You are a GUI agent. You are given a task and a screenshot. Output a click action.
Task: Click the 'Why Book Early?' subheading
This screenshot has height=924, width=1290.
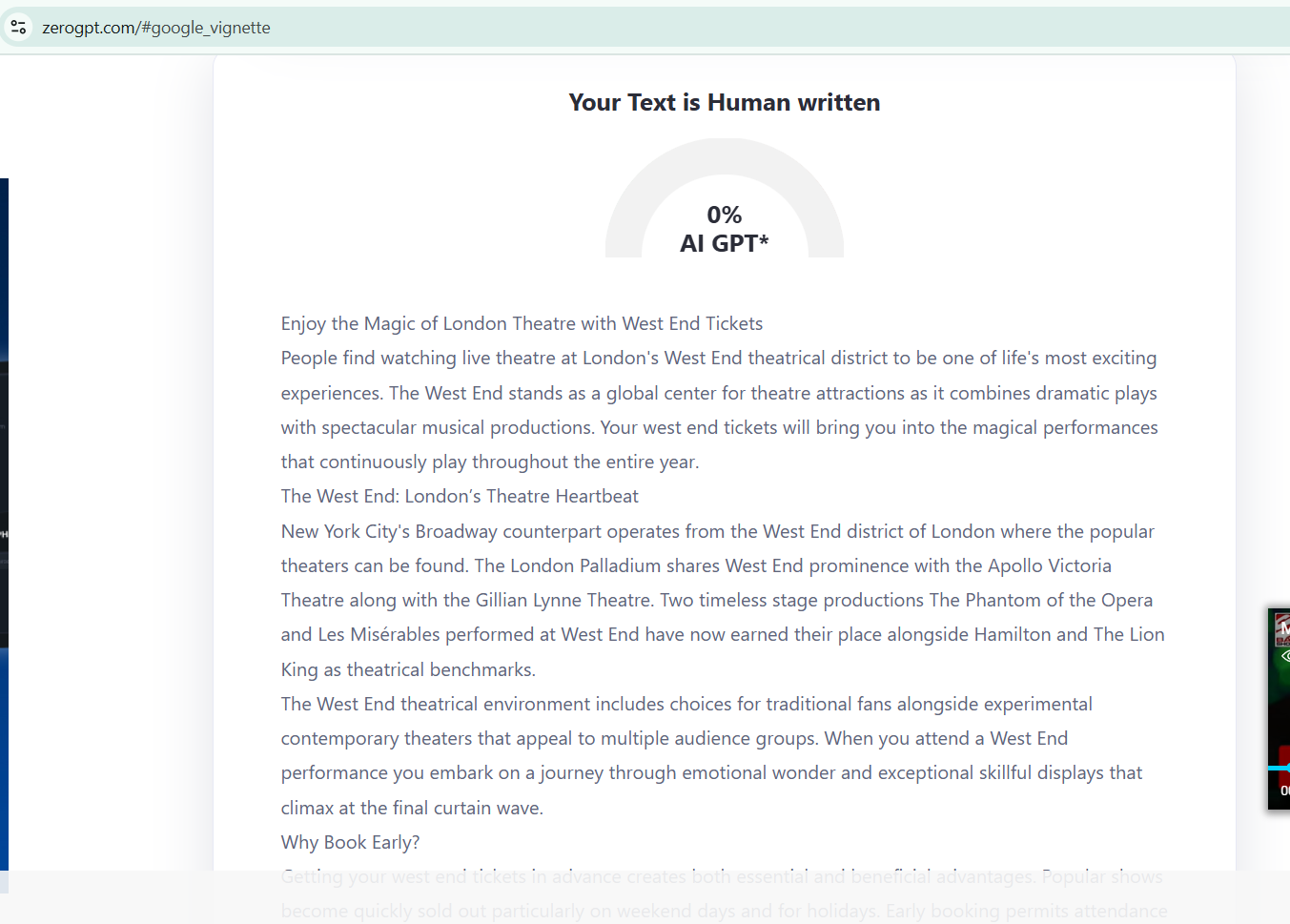350,842
